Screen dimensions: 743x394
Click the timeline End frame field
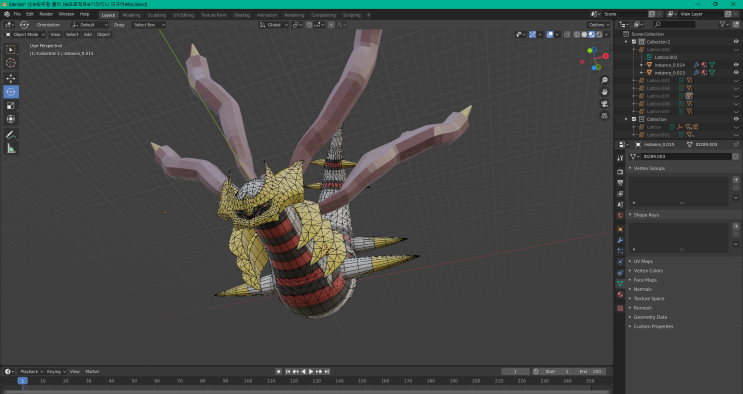(x=590, y=372)
